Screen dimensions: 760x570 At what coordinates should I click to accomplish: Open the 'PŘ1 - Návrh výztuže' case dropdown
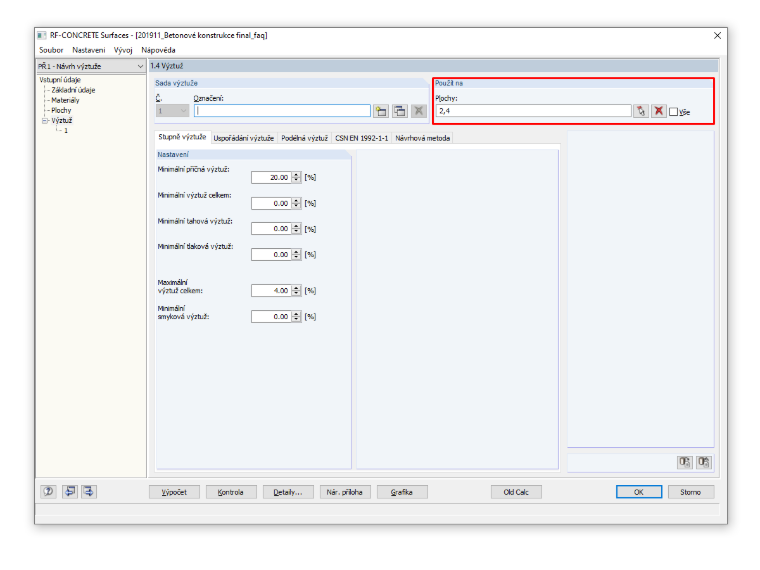(x=91, y=66)
